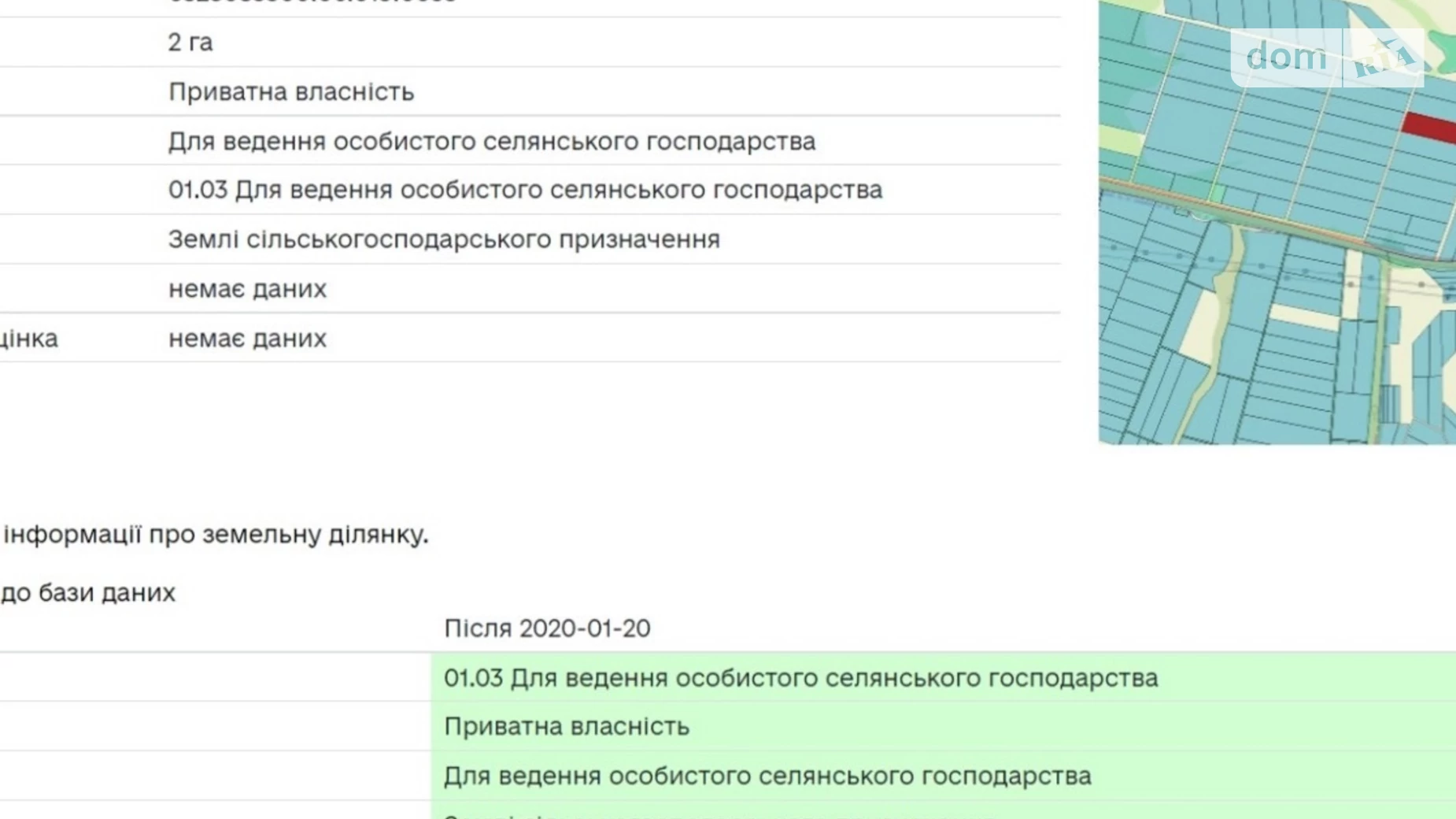Click "немає даних" below the land category row
Screen dimensions: 1456x819
pyautogui.click(x=247, y=289)
